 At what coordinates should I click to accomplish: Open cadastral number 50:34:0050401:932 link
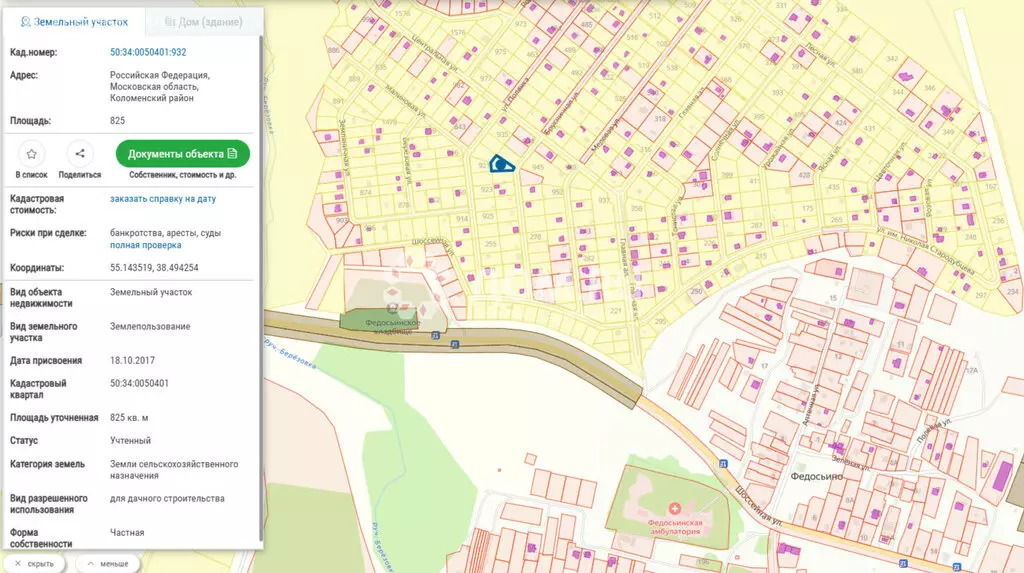click(148, 52)
